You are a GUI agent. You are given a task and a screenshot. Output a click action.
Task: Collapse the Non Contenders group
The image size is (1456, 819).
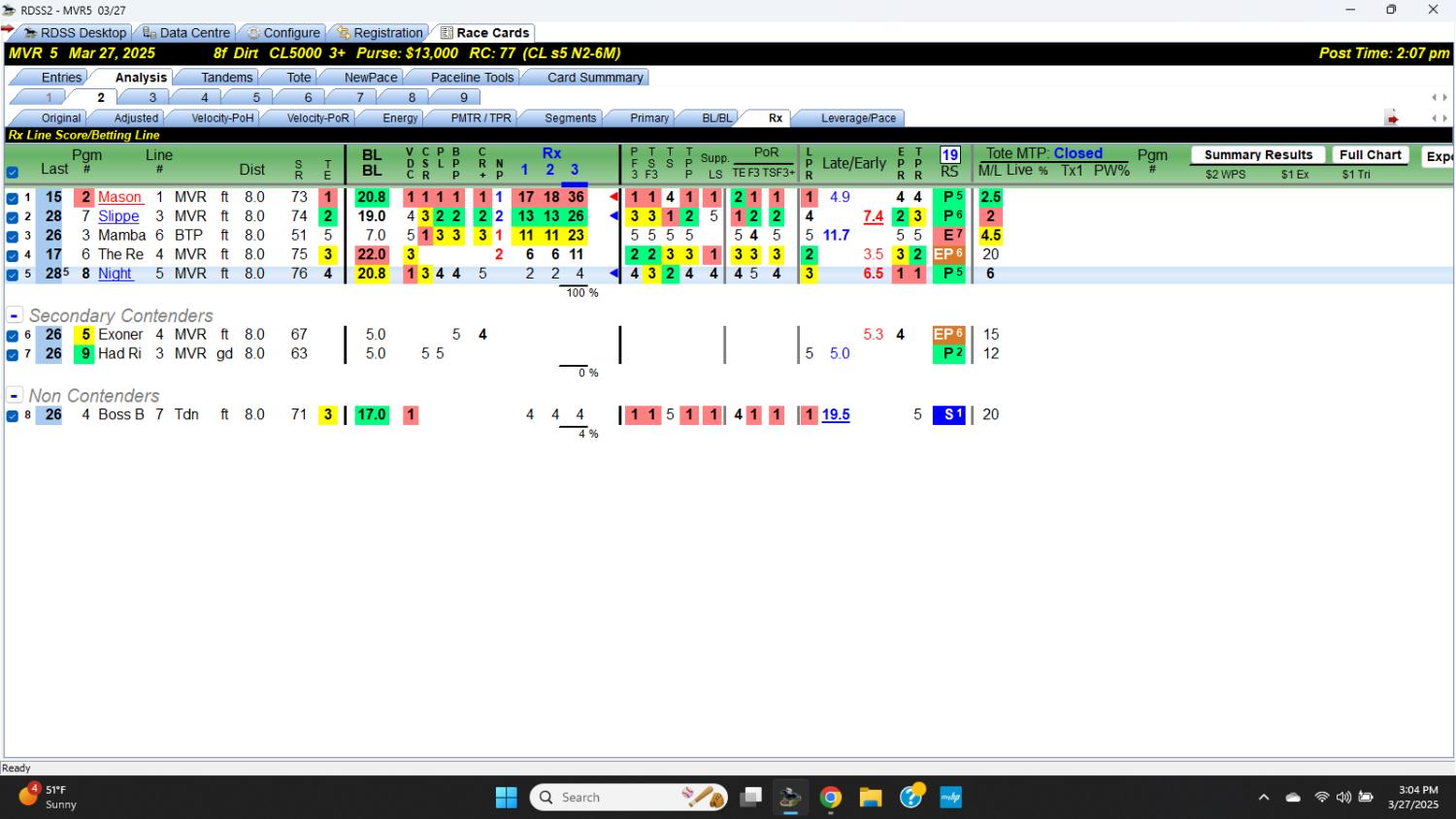click(15, 396)
